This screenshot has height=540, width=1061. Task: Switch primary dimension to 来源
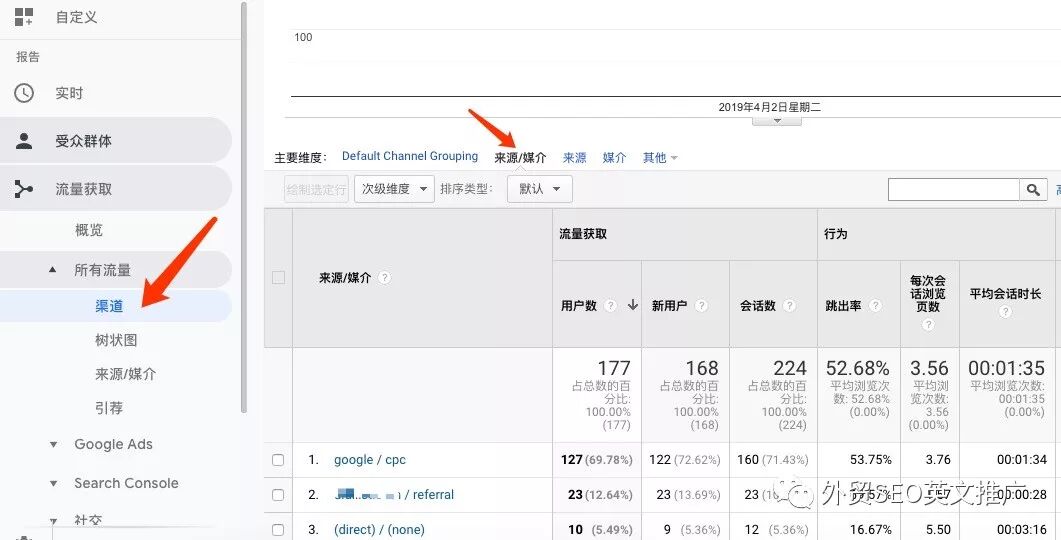574,158
